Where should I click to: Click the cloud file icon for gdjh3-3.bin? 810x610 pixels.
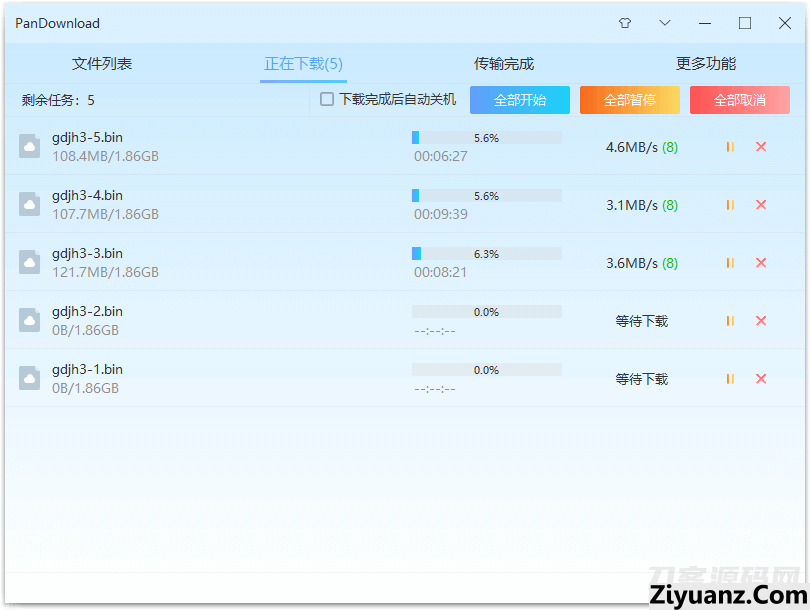tap(30, 262)
